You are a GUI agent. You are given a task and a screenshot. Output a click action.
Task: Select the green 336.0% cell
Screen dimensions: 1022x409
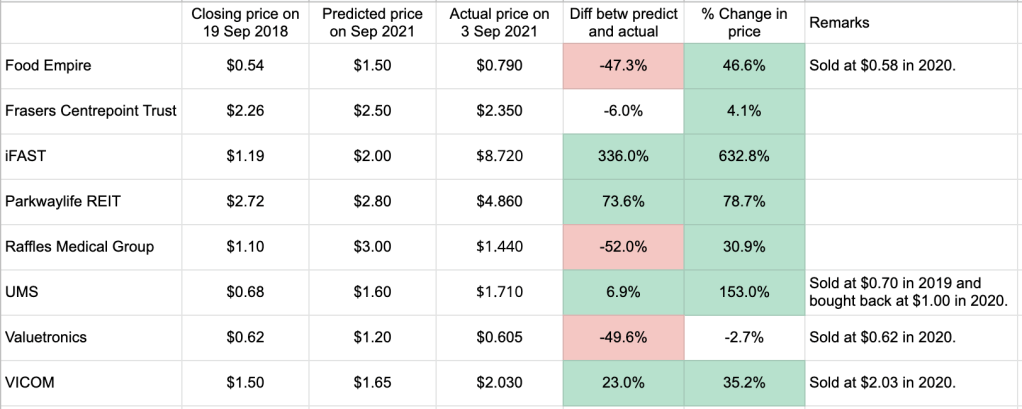622,156
